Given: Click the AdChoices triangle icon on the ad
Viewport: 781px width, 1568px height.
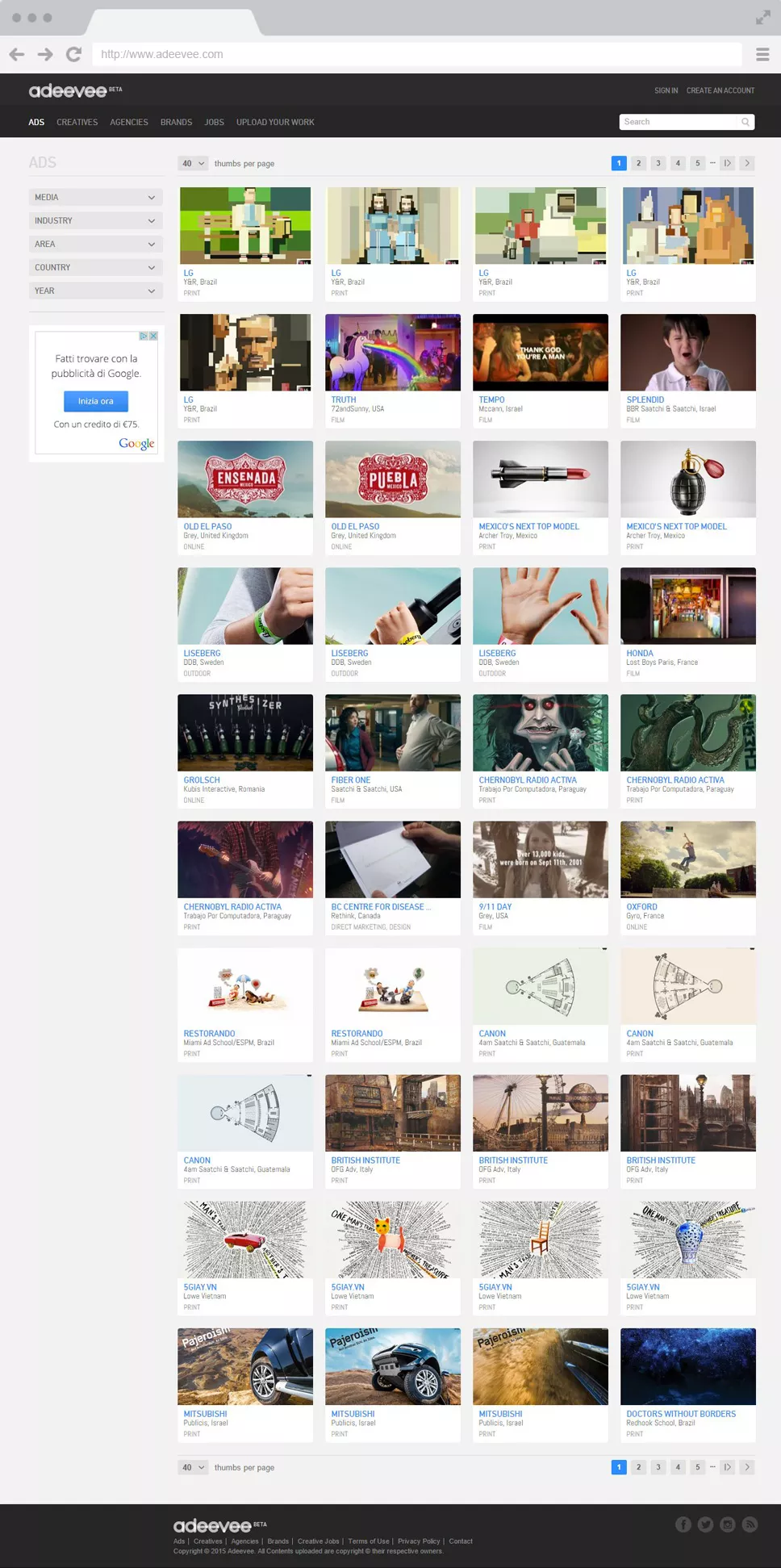Looking at the screenshot, I should [x=144, y=336].
